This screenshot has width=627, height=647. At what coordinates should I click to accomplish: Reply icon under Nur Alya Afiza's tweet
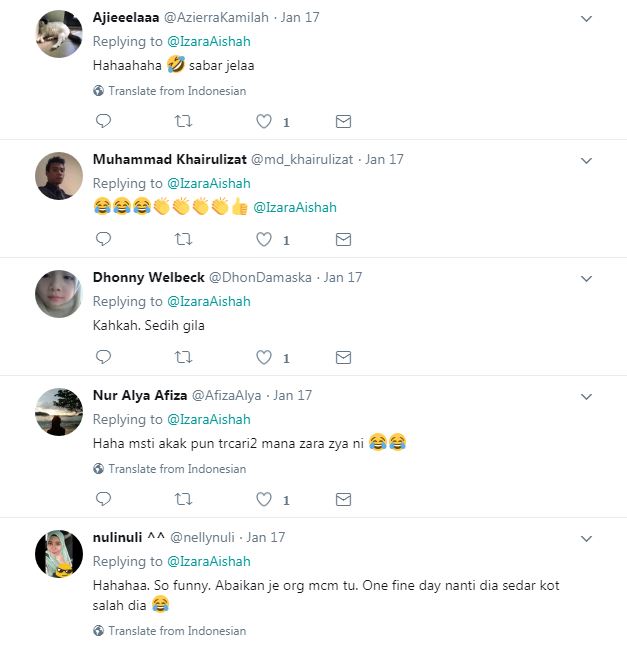pyautogui.click(x=103, y=498)
